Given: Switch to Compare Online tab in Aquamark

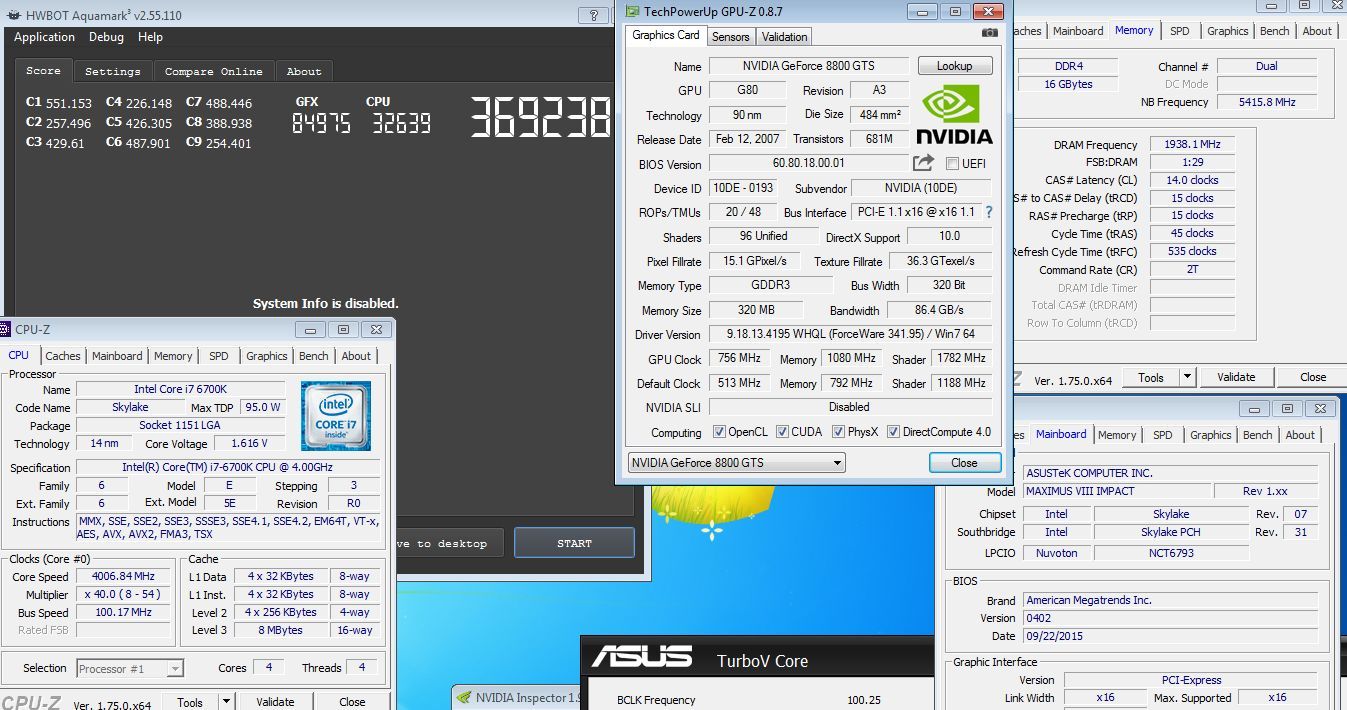Looking at the screenshot, I should point(213,71).
